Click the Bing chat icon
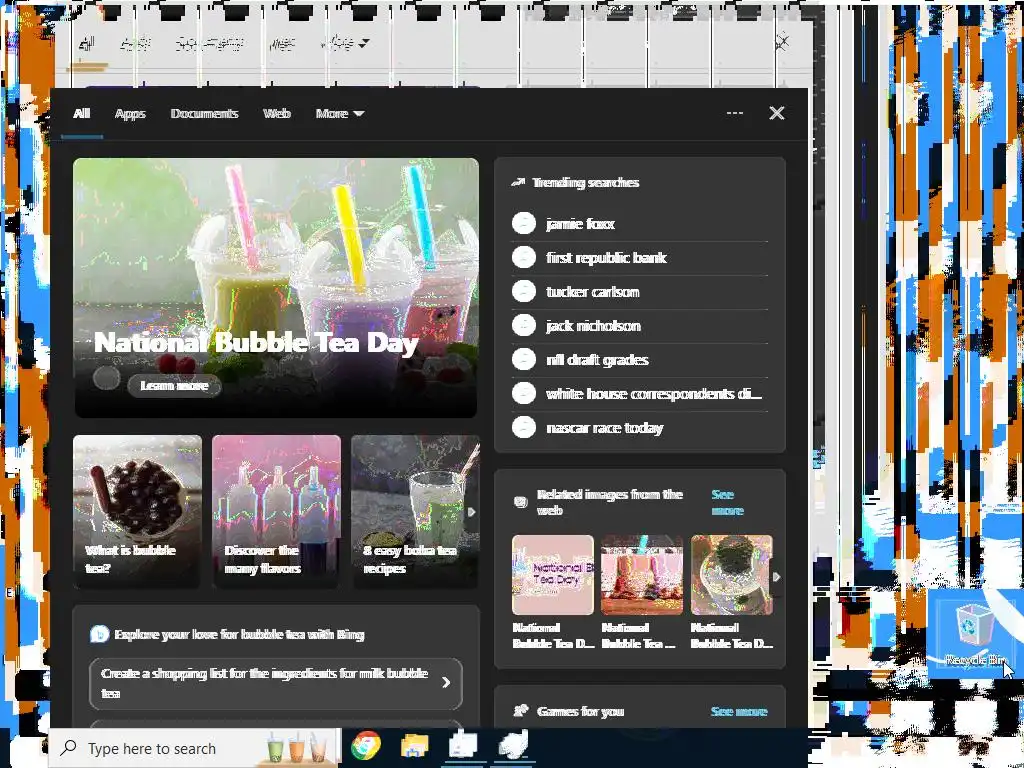The image size is (1024, 768). [x=99, y=634]
